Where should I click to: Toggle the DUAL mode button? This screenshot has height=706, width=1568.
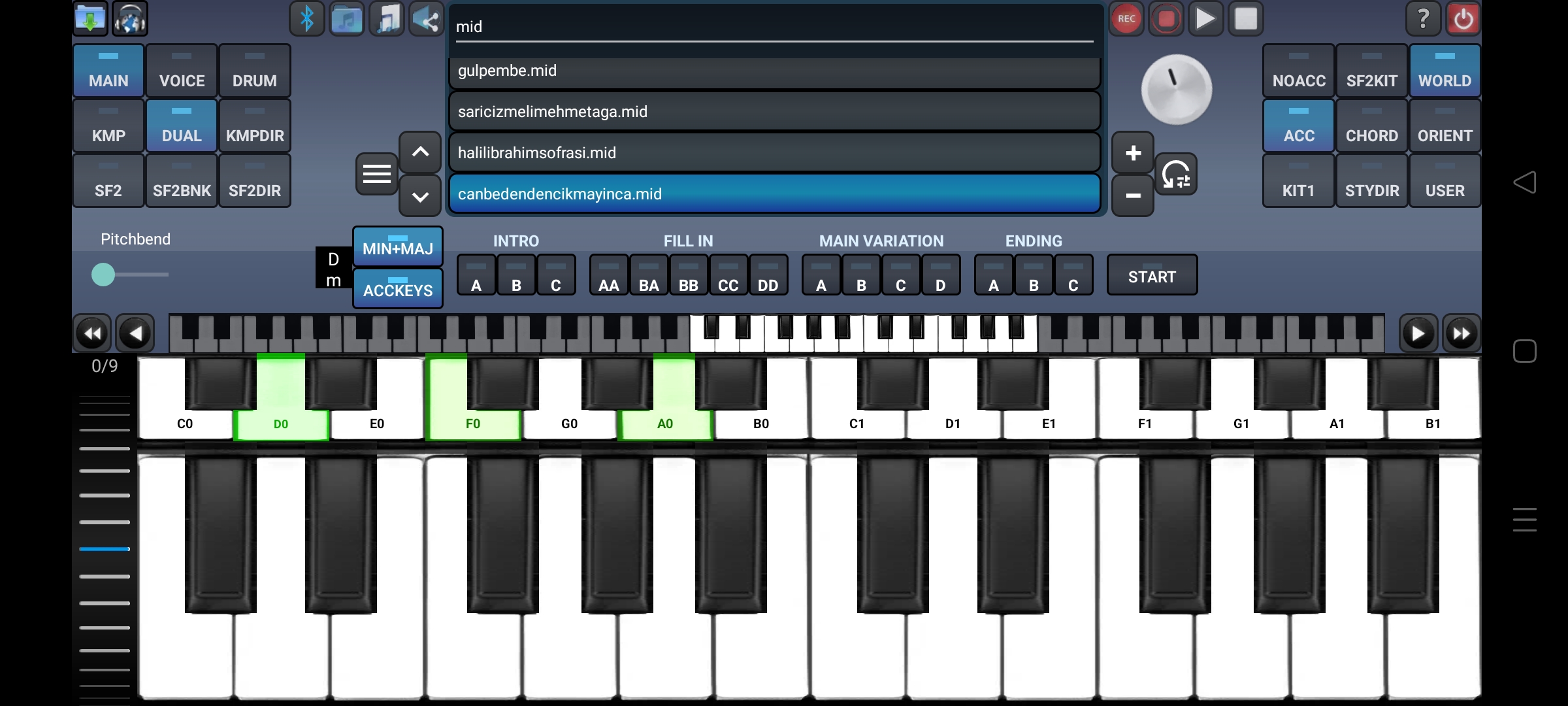click(182, 126)
